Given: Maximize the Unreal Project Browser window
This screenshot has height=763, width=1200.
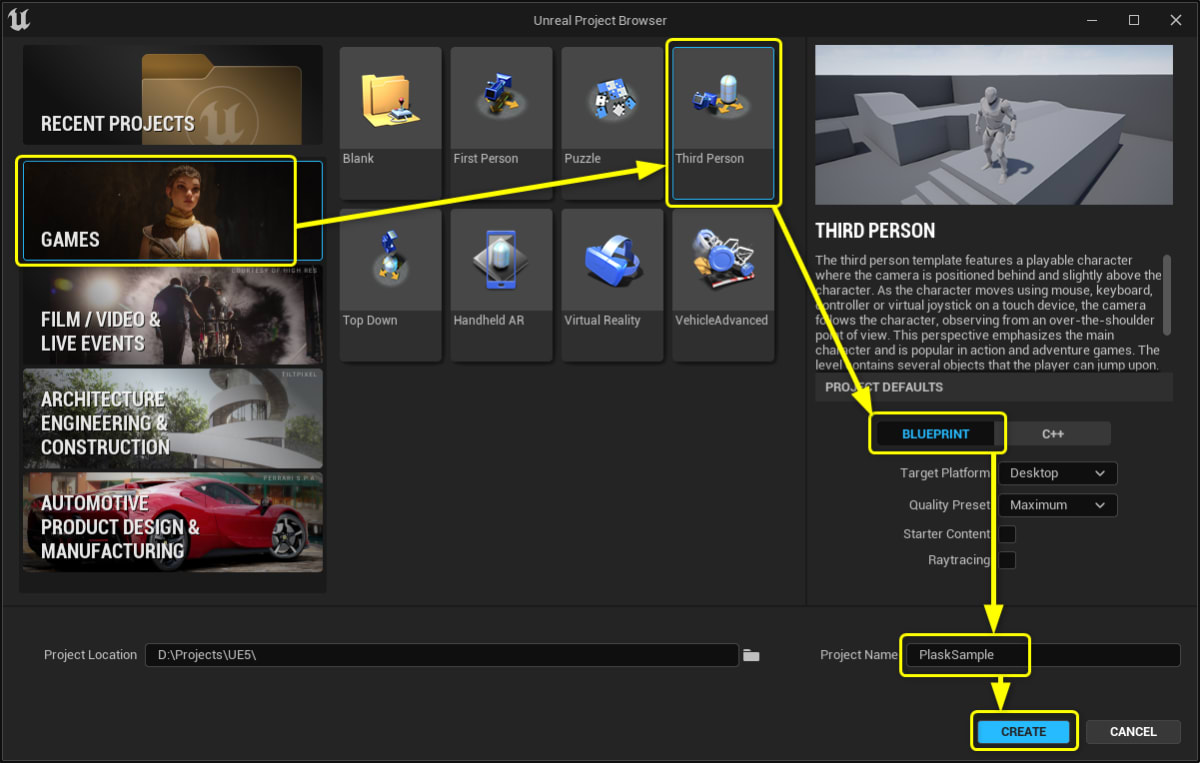Looking at the screenshot, I should (x=1133, y=20).
